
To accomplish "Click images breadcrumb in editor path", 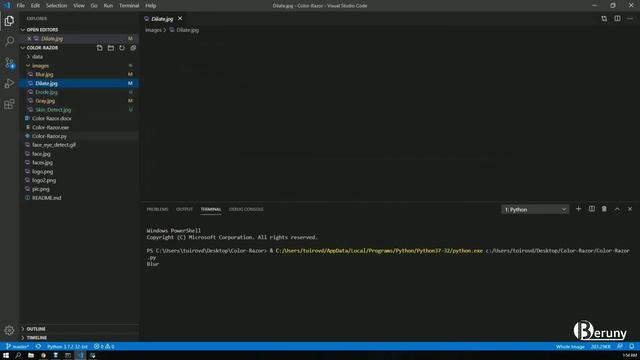I will 153,30.
